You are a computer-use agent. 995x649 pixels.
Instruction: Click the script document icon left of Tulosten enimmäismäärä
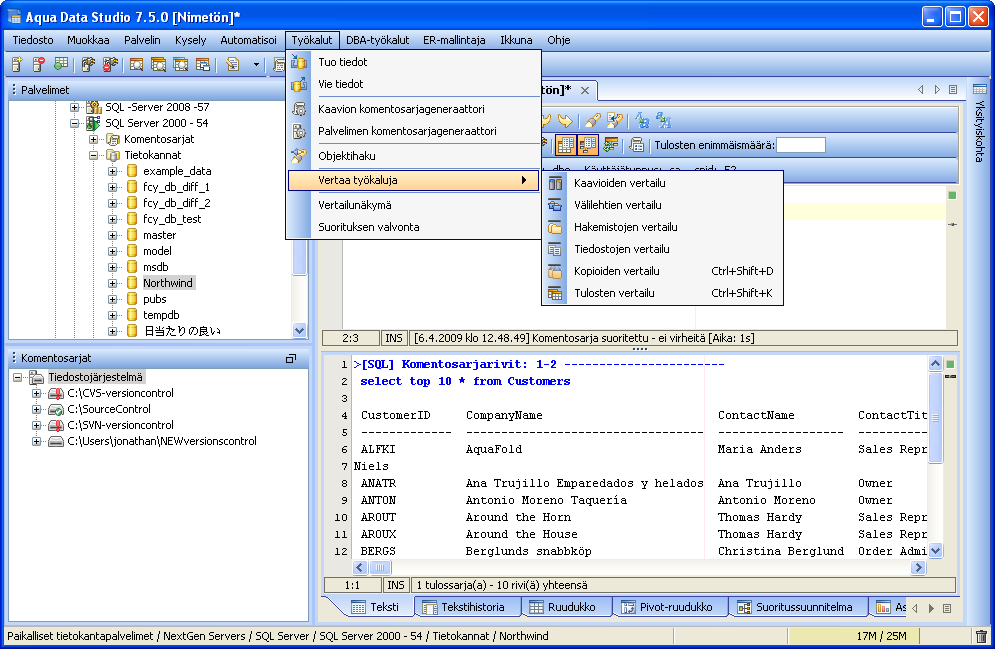click(x=636, y=145)
